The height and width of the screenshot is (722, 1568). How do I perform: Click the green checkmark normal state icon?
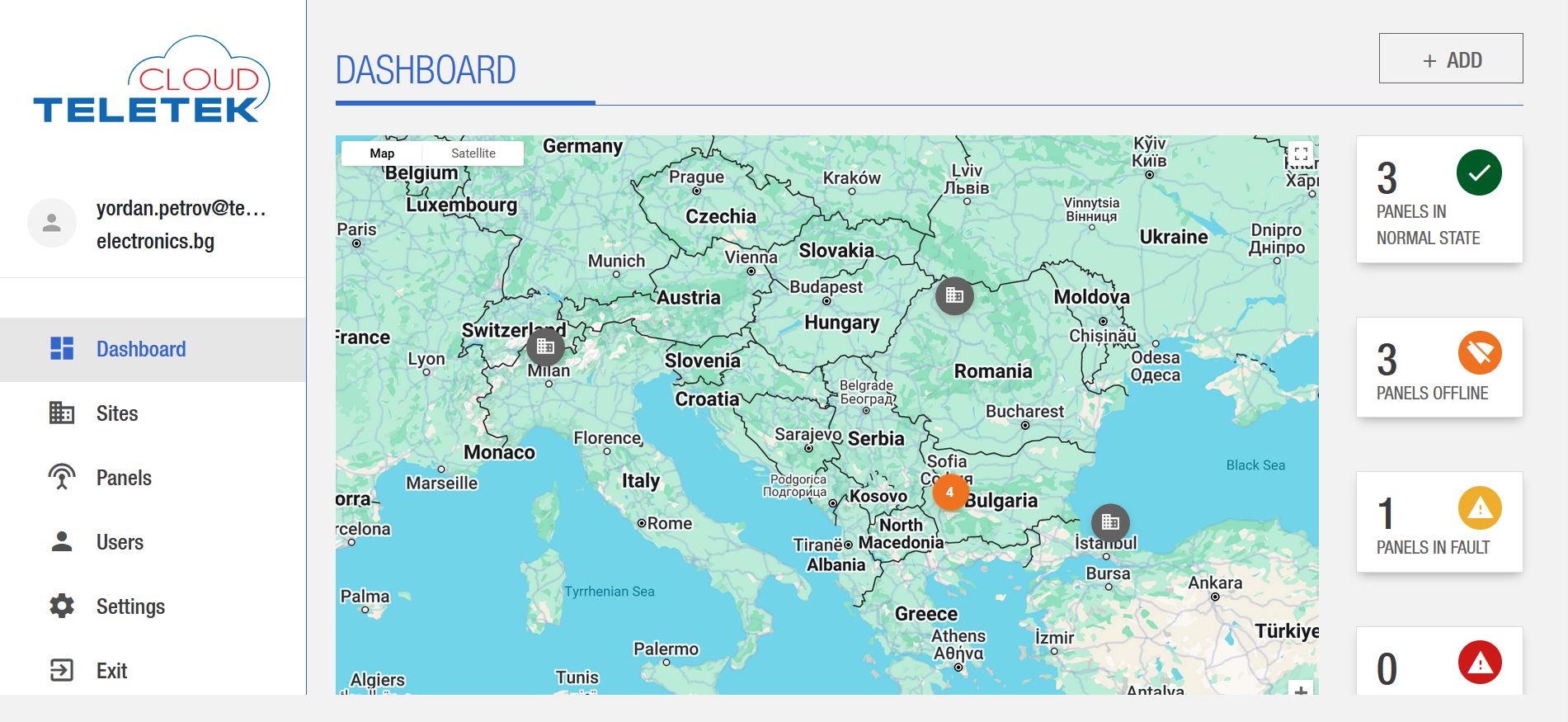[x=1479, y=172]
